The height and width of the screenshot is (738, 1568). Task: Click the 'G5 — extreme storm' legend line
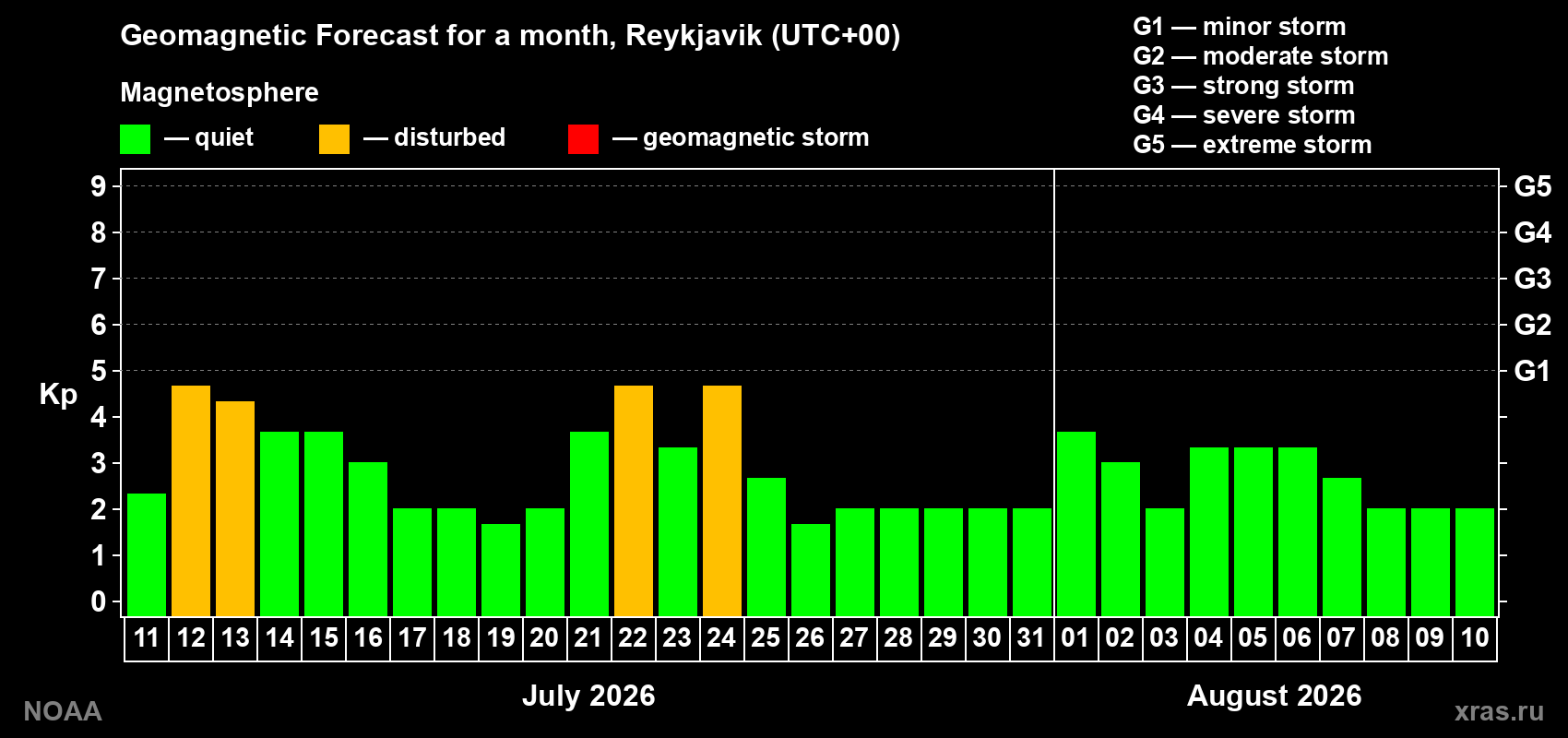[x=1253, y=145]
